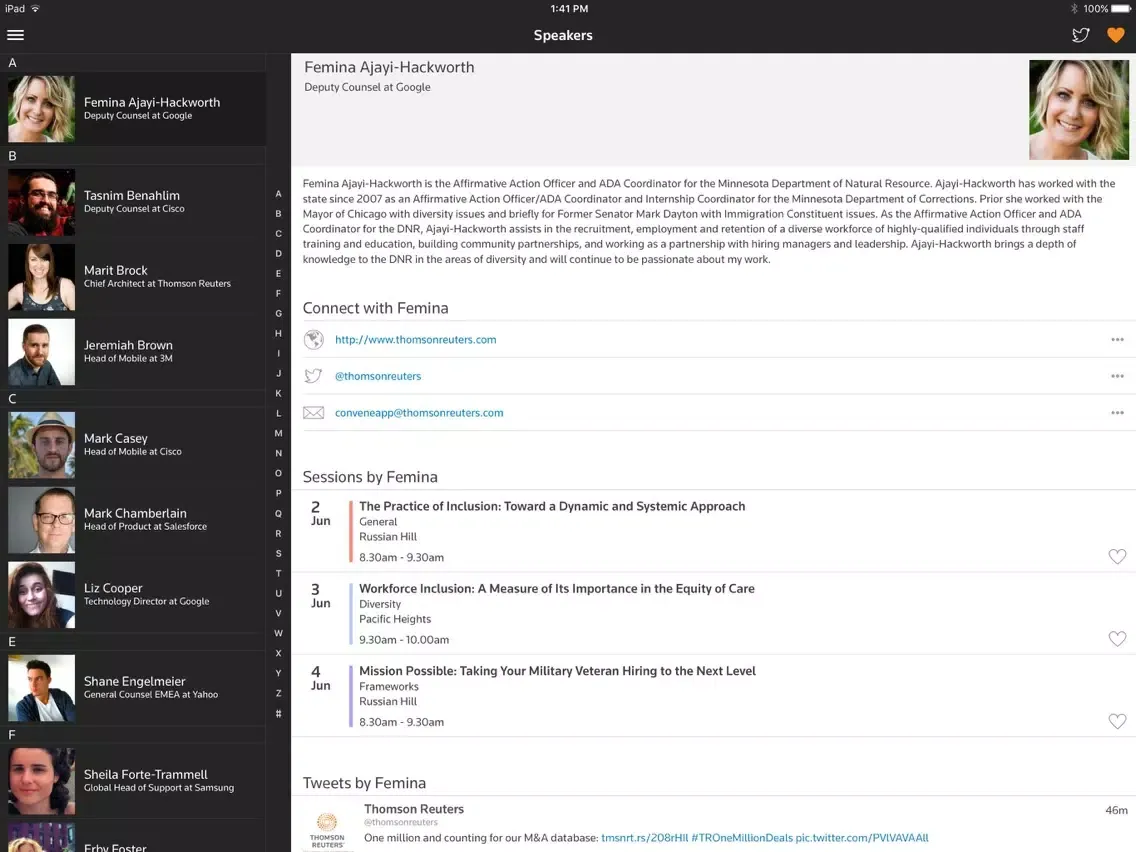
Task: Click the Sessions by Femina heading
Action: [370, 477]
